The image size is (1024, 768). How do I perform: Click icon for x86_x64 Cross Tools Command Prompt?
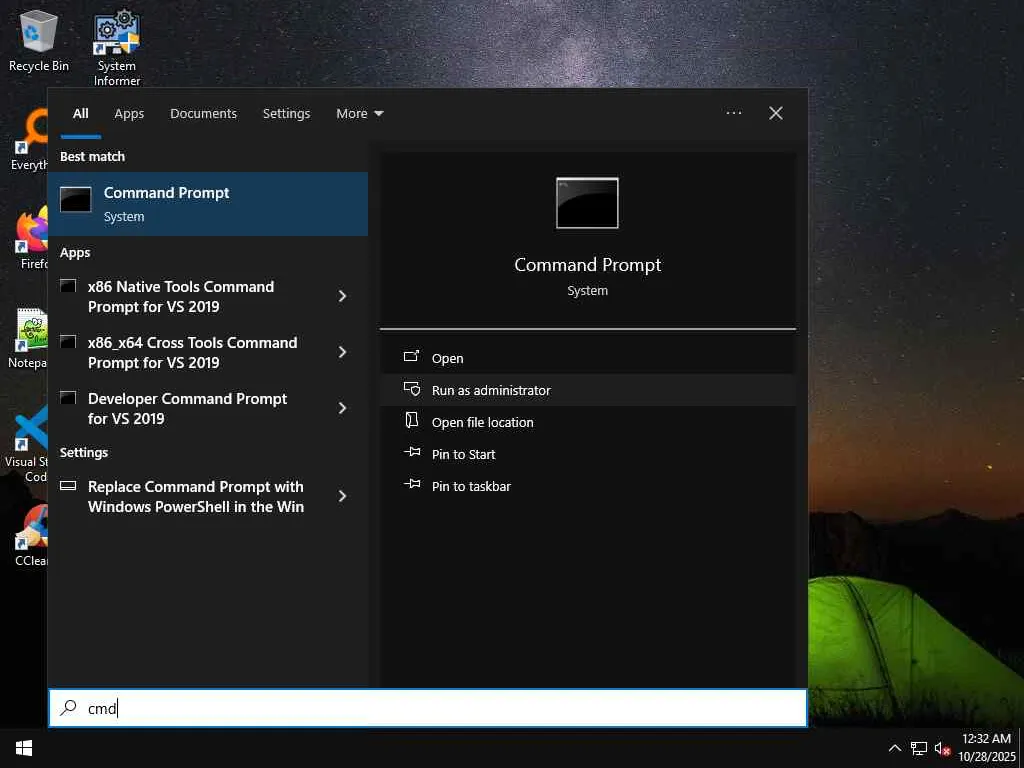(68, 342)
